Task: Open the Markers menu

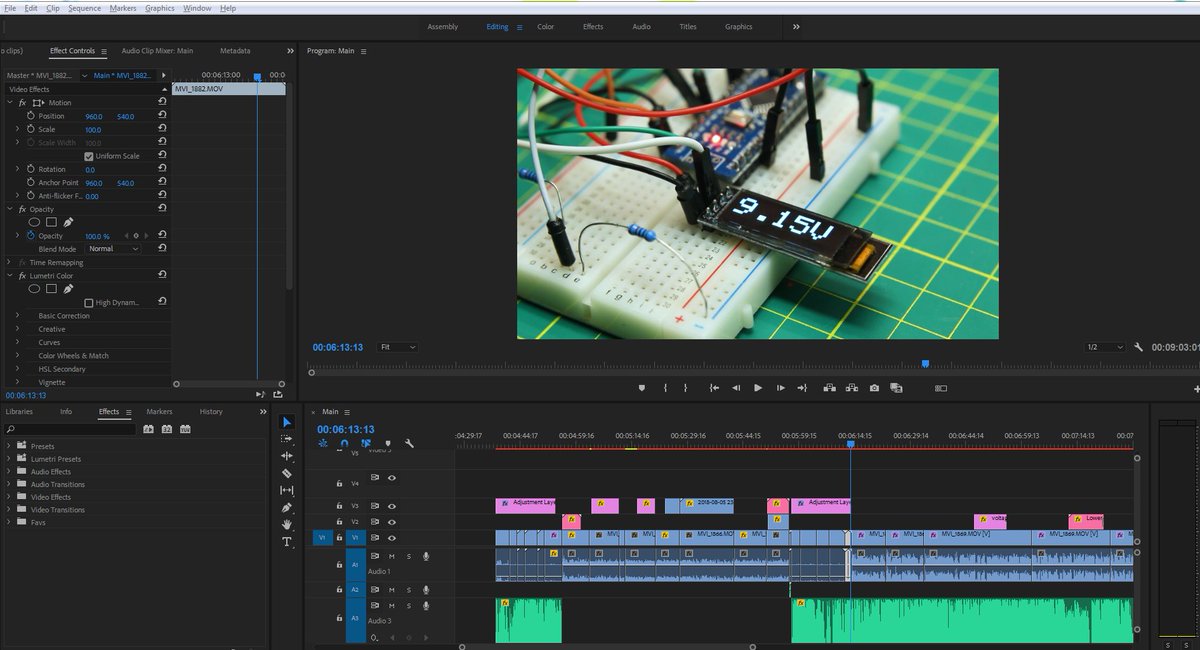Action: point(123,8)
